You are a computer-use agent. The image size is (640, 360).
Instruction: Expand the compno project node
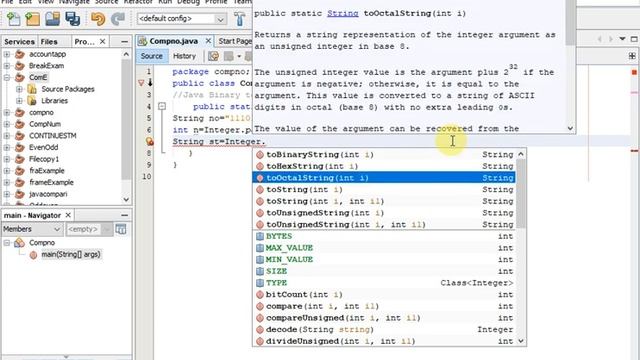7,112
